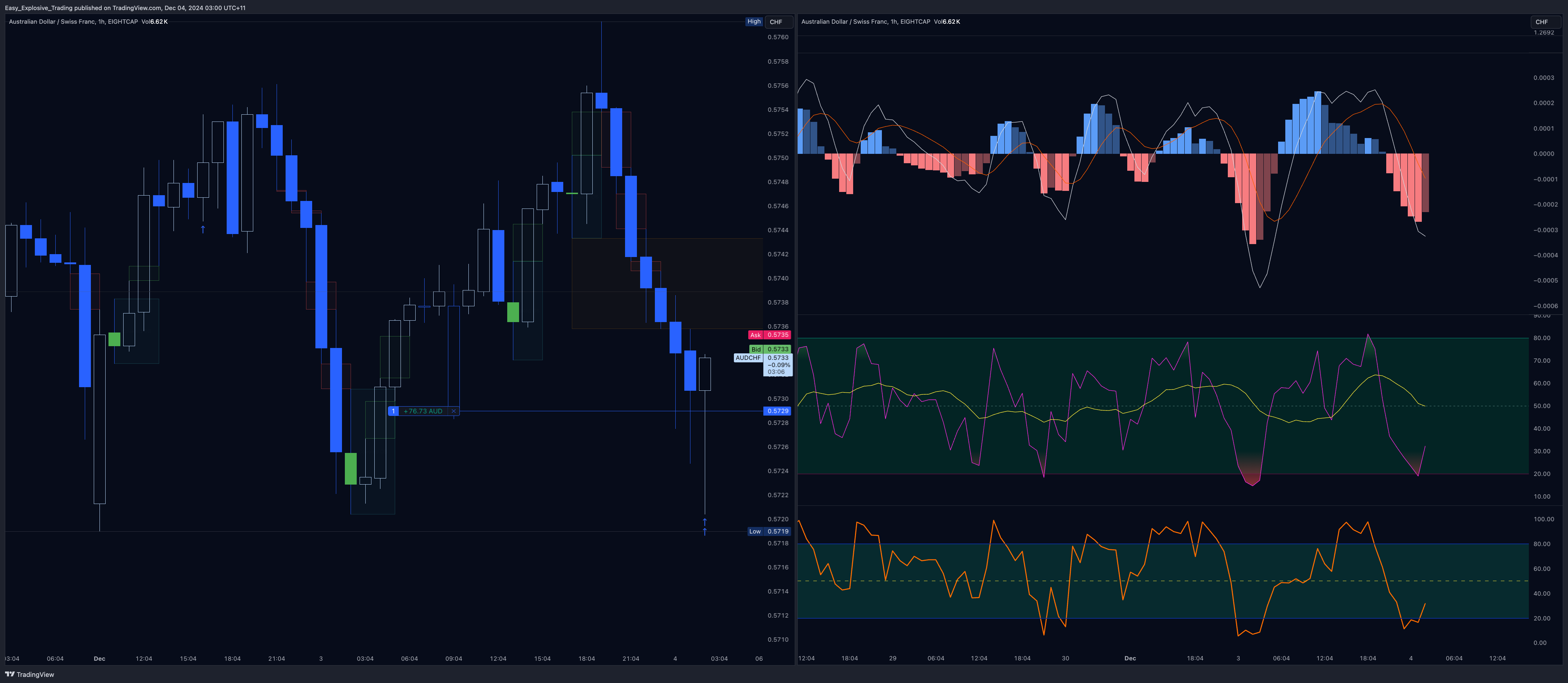This screenshot has height=683, width=1568.
Task: Open the CHF currency selector on left chart
Action: coord(778,22)
